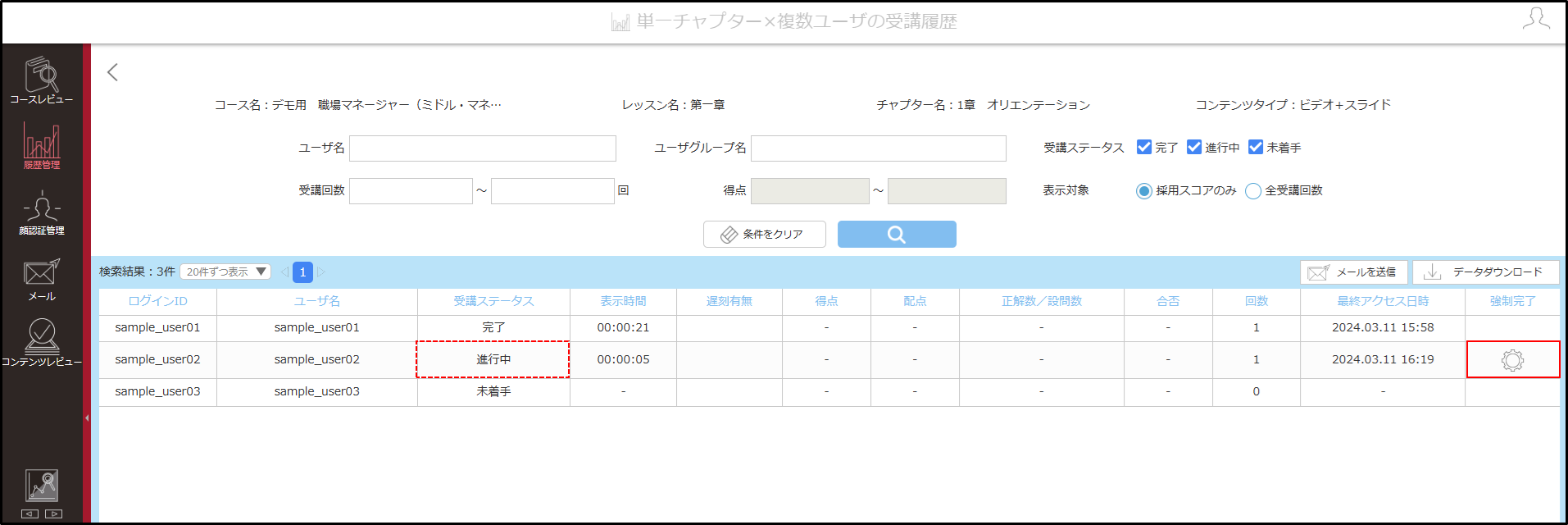Click the previous page arrow in pagination
Image resolution: width=1568 pixels, height=525 pixels.
coord(284,272)
